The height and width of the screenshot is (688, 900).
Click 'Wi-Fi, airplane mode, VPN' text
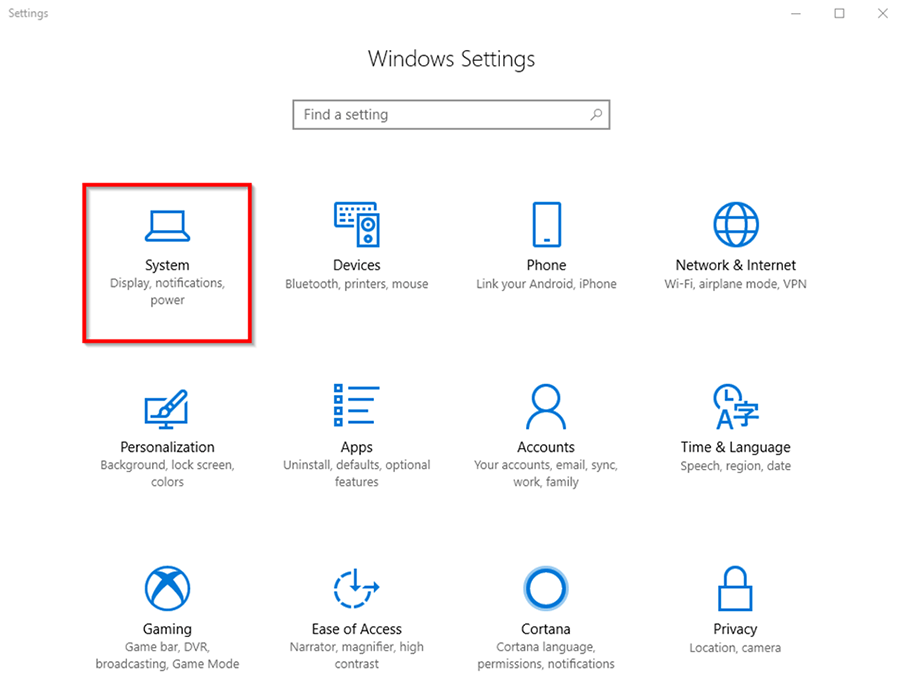[x=735, y=284]
